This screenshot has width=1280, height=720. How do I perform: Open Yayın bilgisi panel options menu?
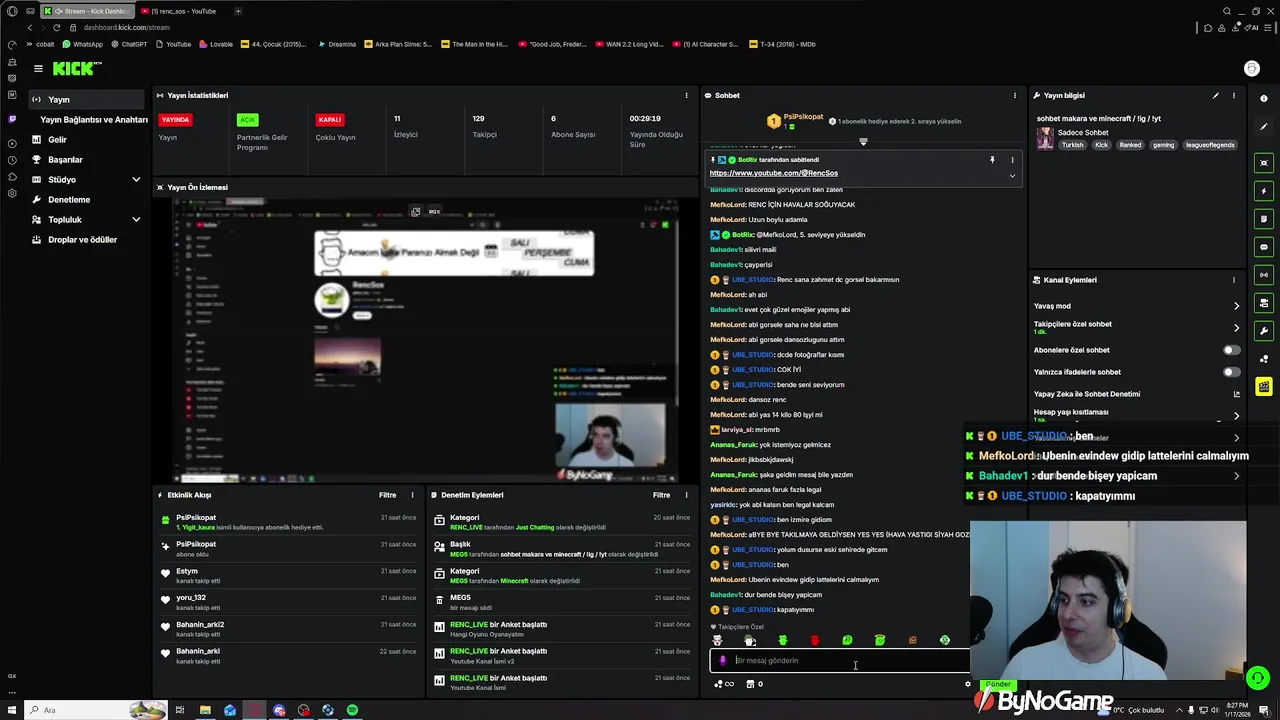1234,95
